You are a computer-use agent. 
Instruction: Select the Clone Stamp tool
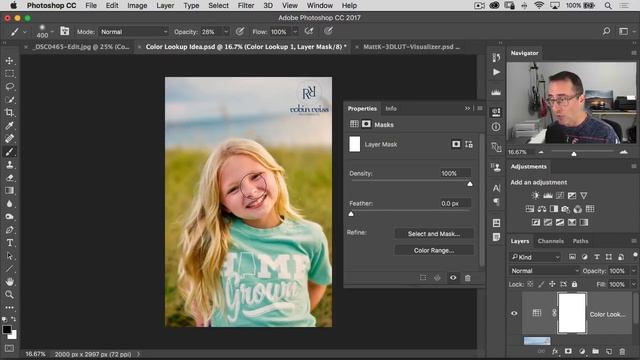click(9, 165)
